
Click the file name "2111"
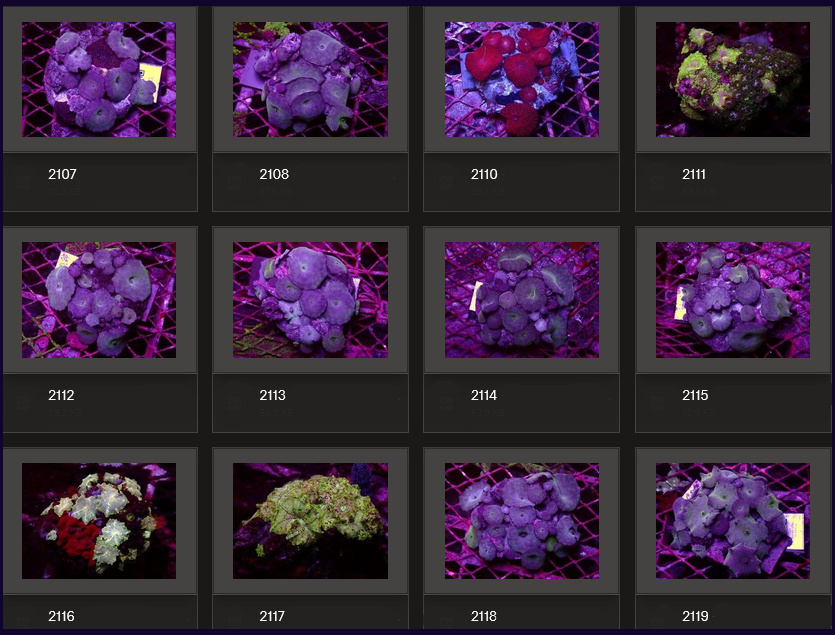tap(694, 174)
